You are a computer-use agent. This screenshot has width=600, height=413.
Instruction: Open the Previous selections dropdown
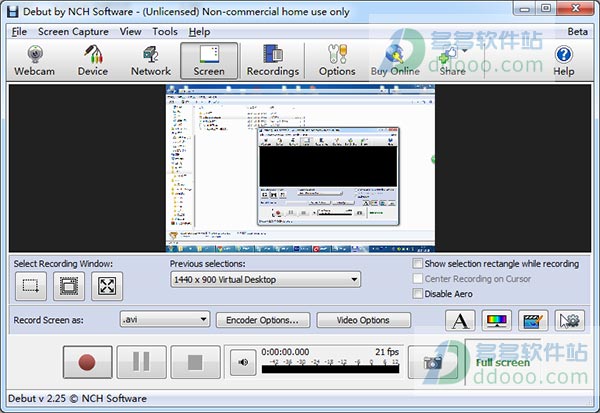coord(265,279)
